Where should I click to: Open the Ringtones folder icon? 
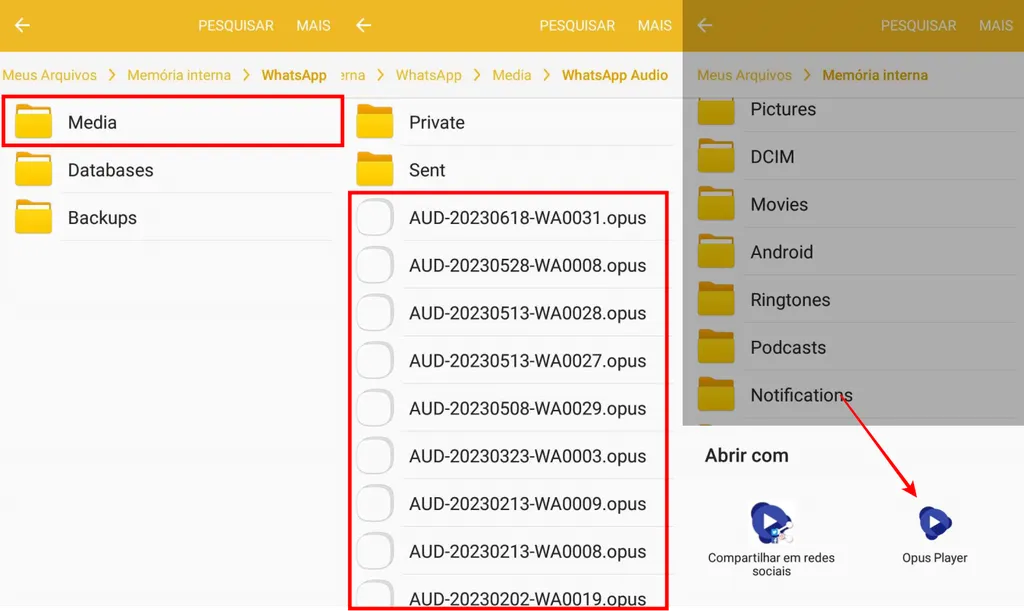pos(716,298)
